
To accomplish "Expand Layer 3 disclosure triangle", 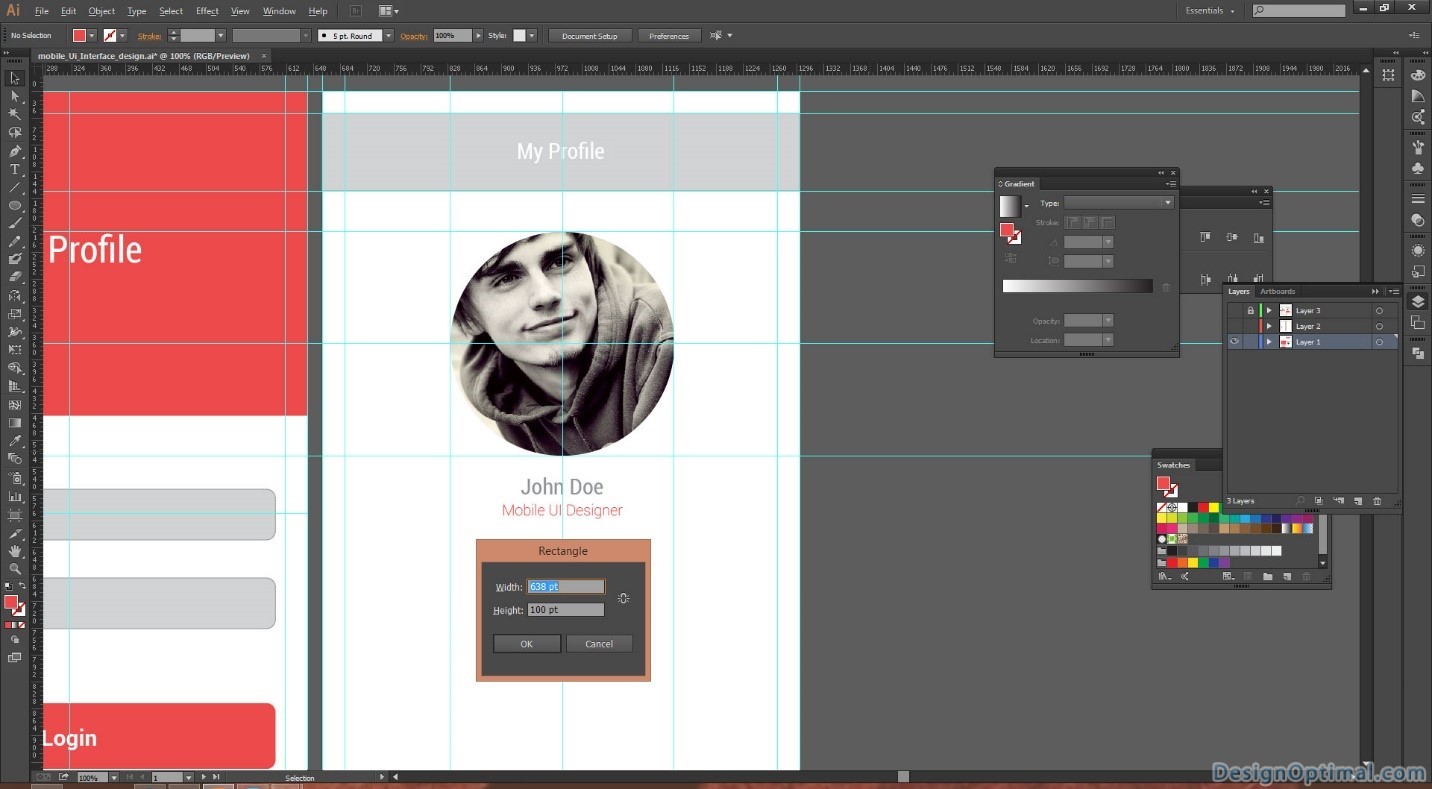I will tap(1269, 311).
